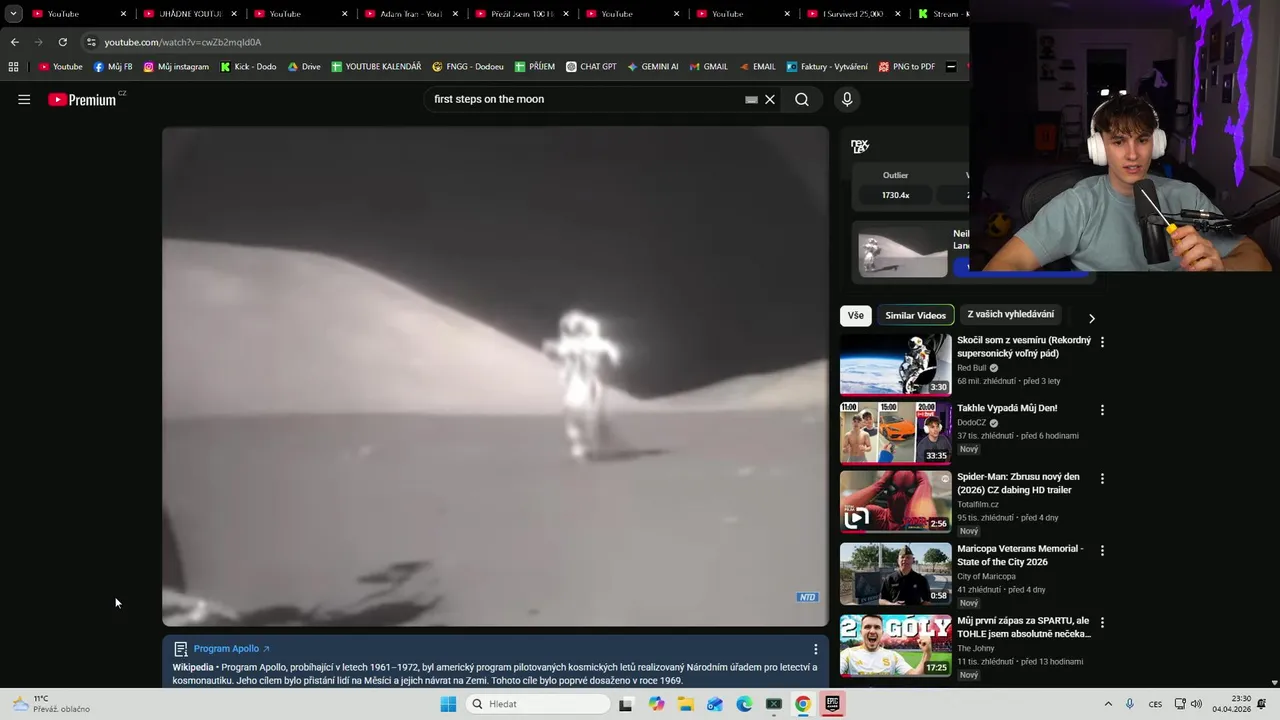The width and height of the screenshot is (1280, 720).
Task: Go back in the Chrome browser
Action: pyautogui.click(x=14, y=42)
